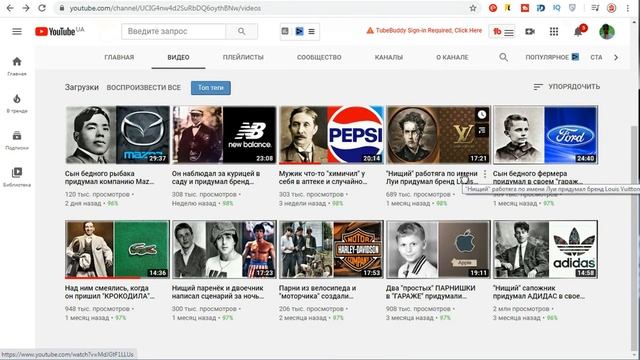Click the TubeBuddy logo menu button
640x360 pixels.
point(502,32)
